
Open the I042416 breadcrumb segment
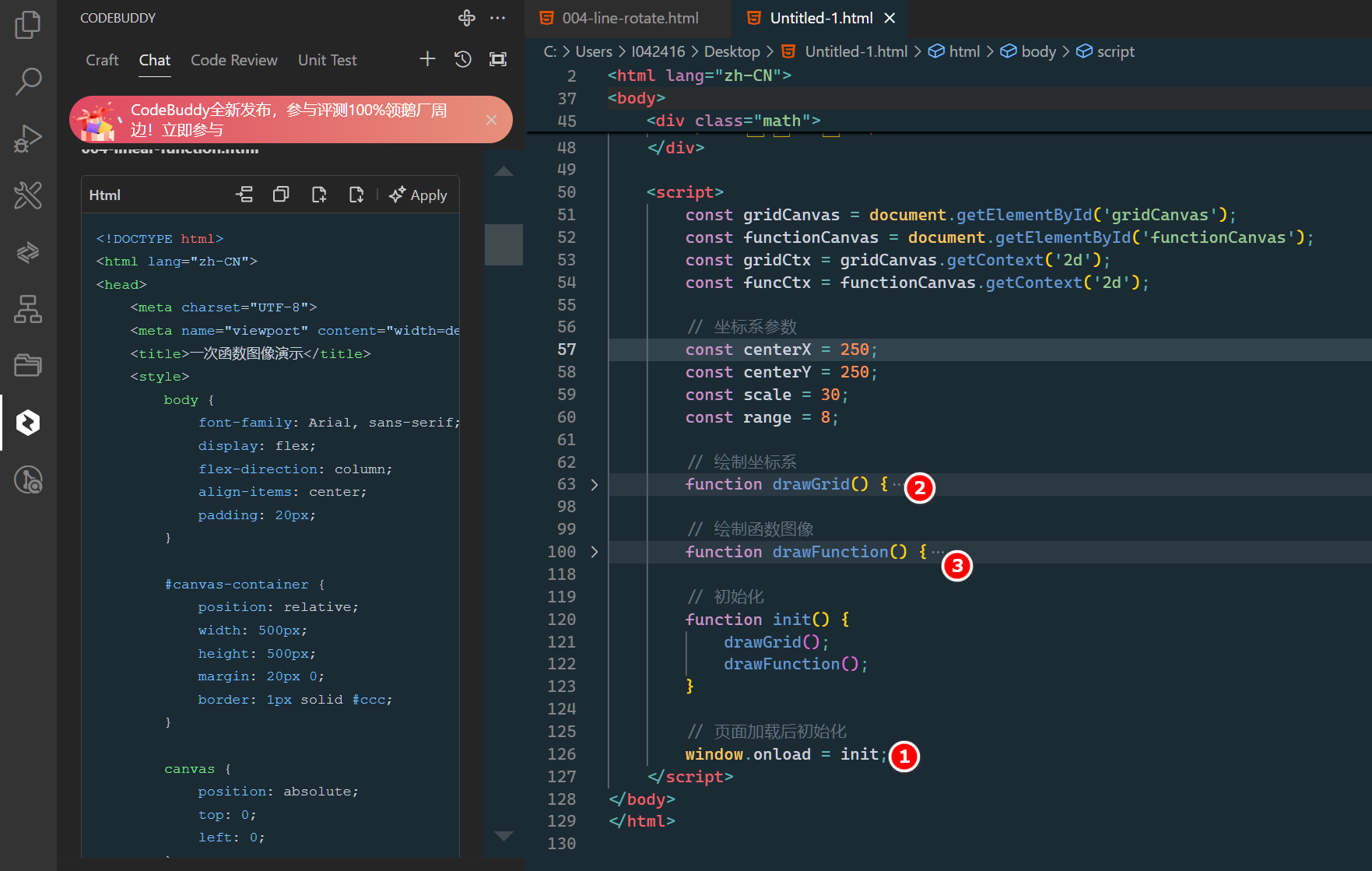658,51
